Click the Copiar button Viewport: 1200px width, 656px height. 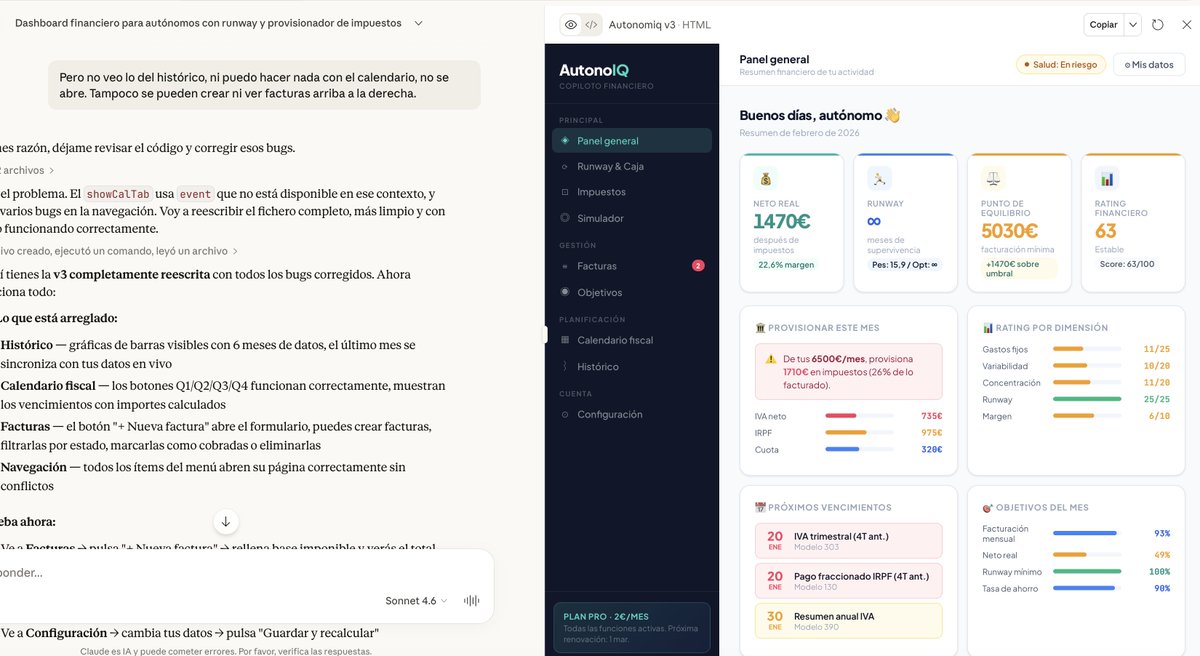[x=1103, y=25]
